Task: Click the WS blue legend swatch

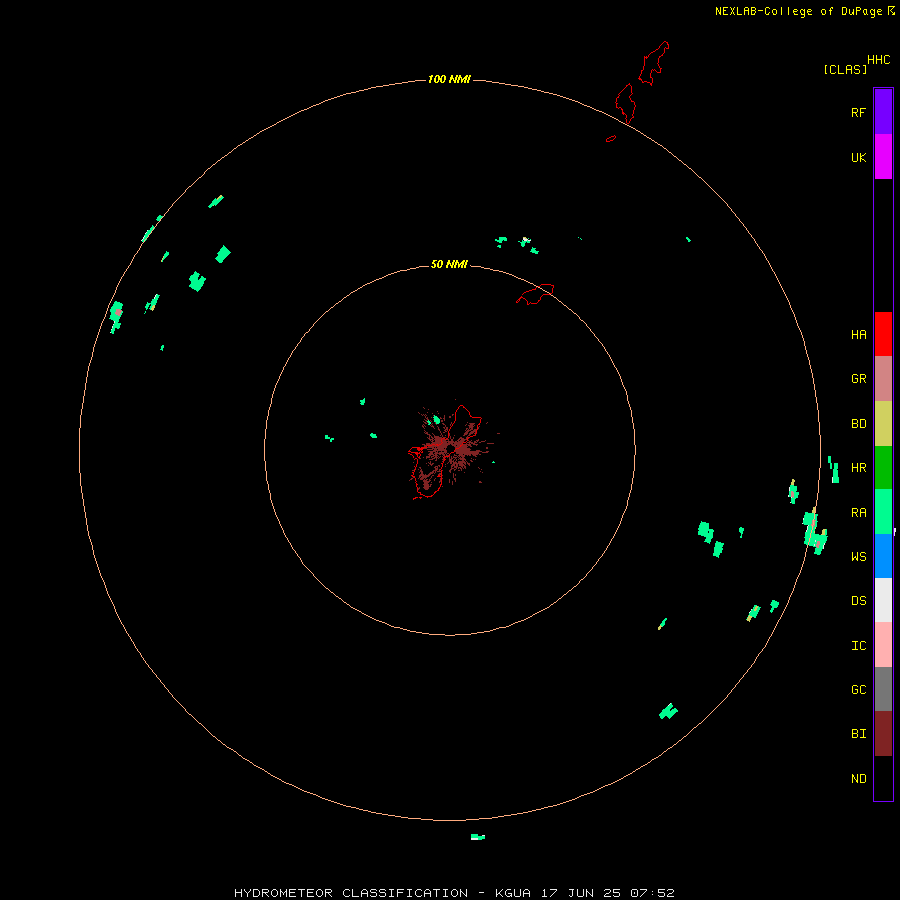Action: [883, 556]
